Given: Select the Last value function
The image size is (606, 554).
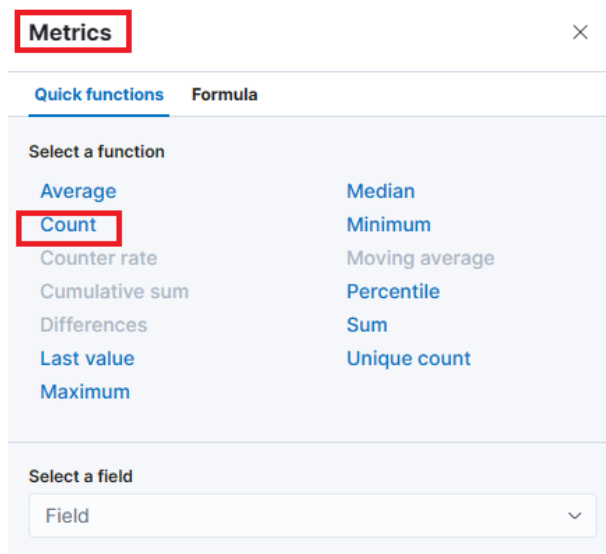Looking at the screenshot, I should tap(87, 358).
